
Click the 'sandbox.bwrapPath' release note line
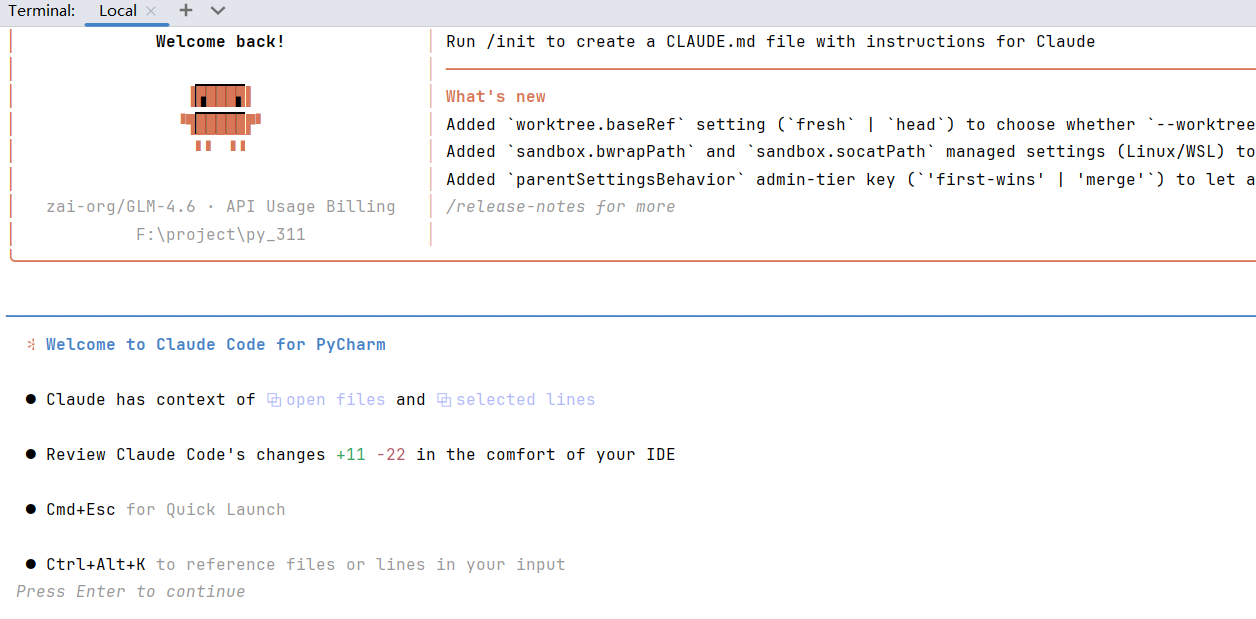pos(850,152)
